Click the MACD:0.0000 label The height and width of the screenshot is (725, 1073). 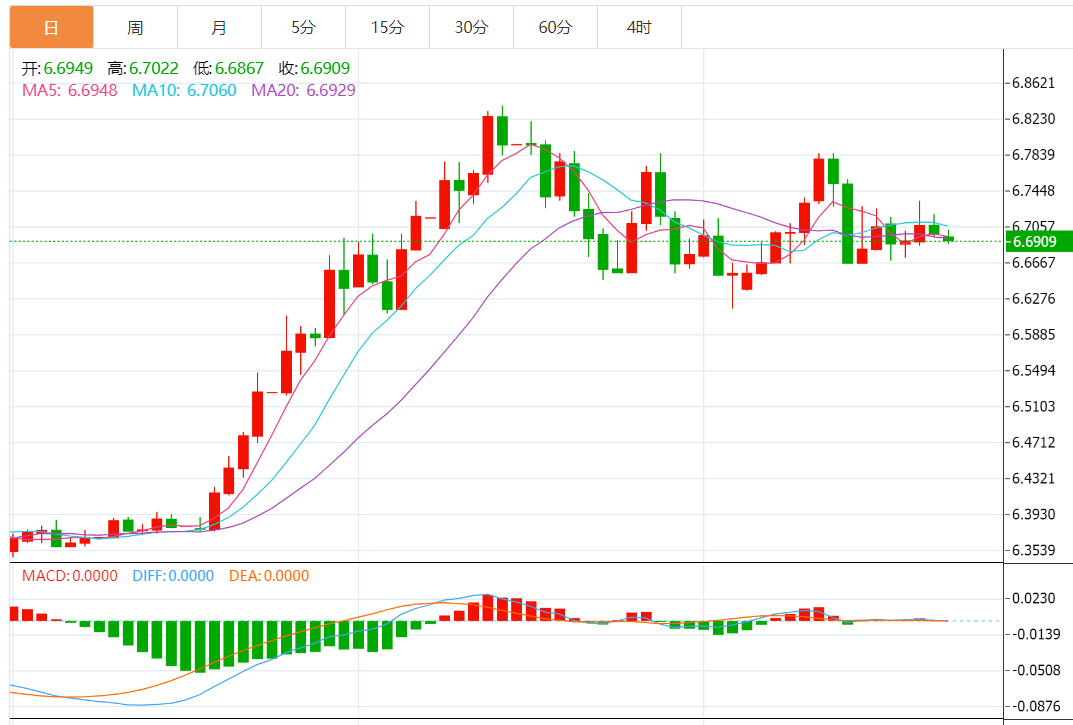[70, 576]
